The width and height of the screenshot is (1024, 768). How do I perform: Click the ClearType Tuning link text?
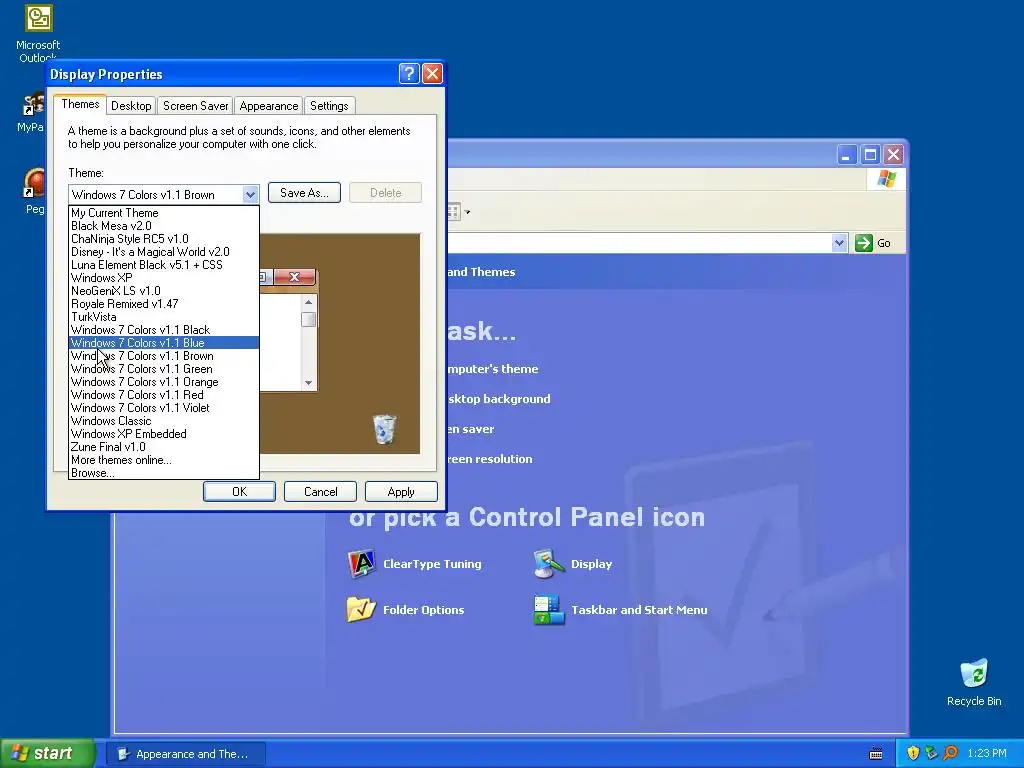click(432, 564)
